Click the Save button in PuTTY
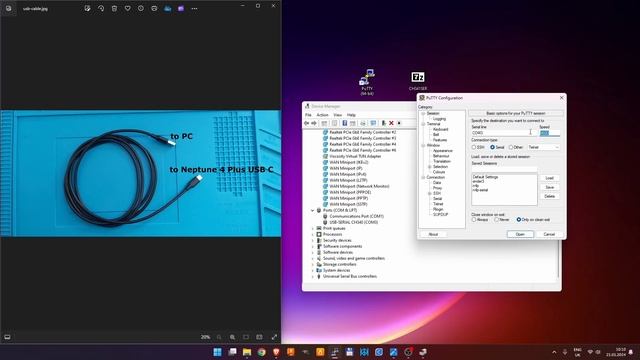Screen dimensions: 640x360 pyautogui.click(x=549, y=187)
